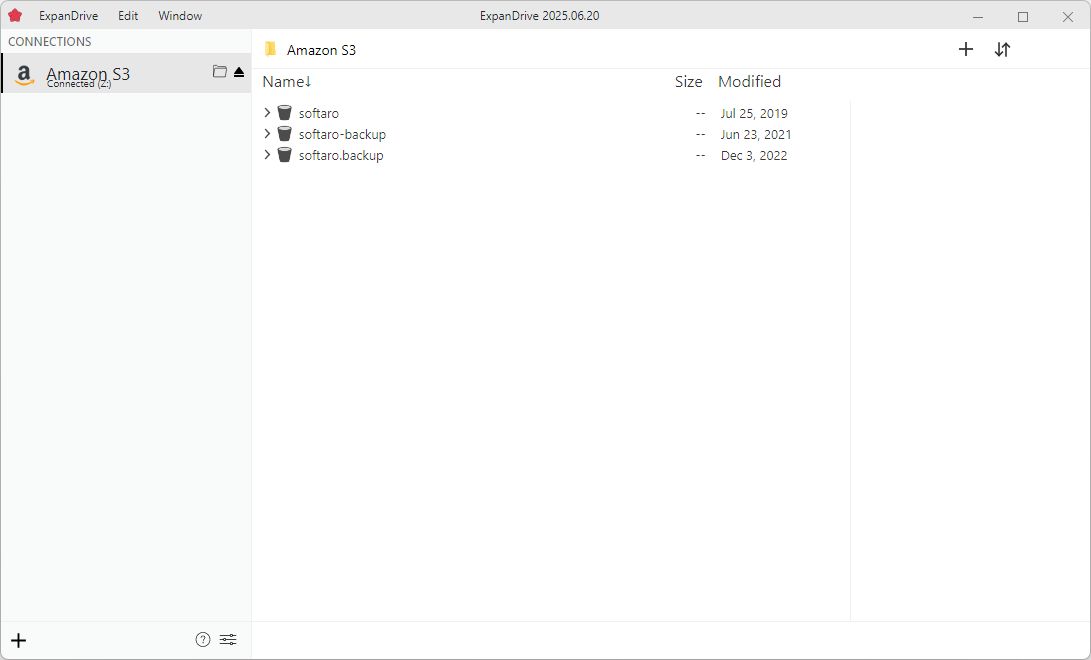Image resolution: width=1091 pixels, height=660 pixels.
Task: Close the ExpanDrive window
Action: pos(1067,17)
